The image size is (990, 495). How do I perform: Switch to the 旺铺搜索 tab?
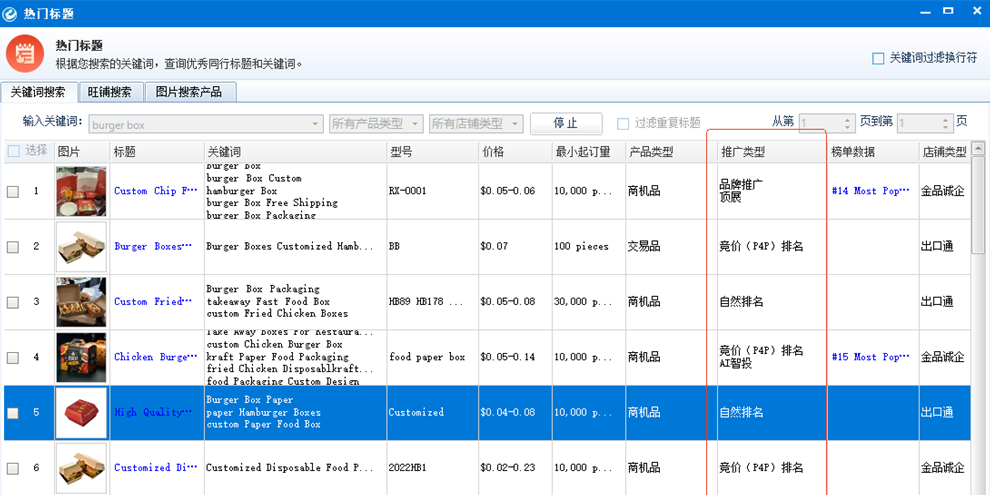pyautogui.click(x=110, y=92)
